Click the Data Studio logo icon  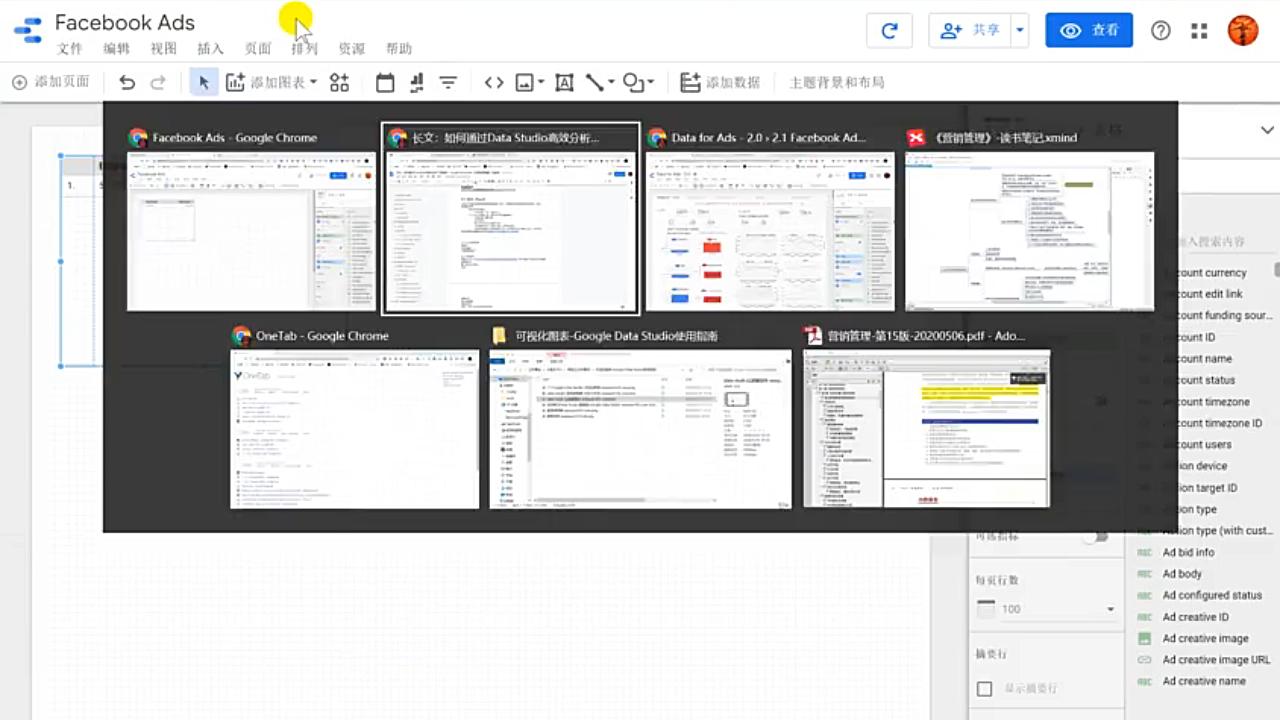28,31
